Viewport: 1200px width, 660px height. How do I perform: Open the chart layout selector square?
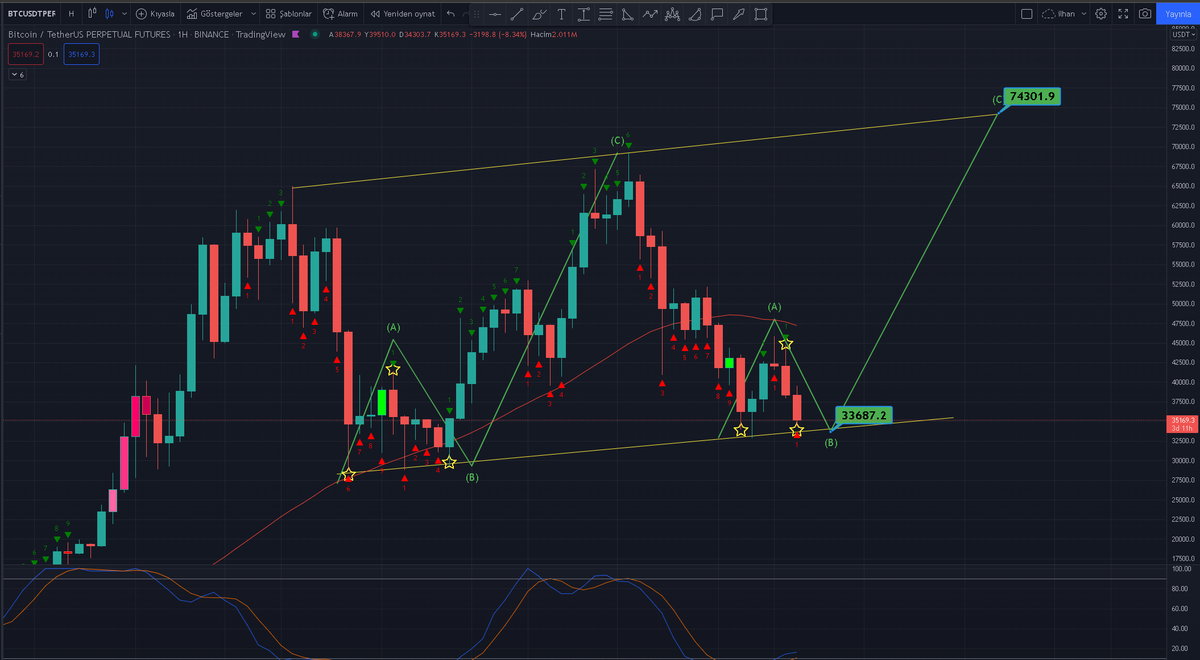[1027, 14]
